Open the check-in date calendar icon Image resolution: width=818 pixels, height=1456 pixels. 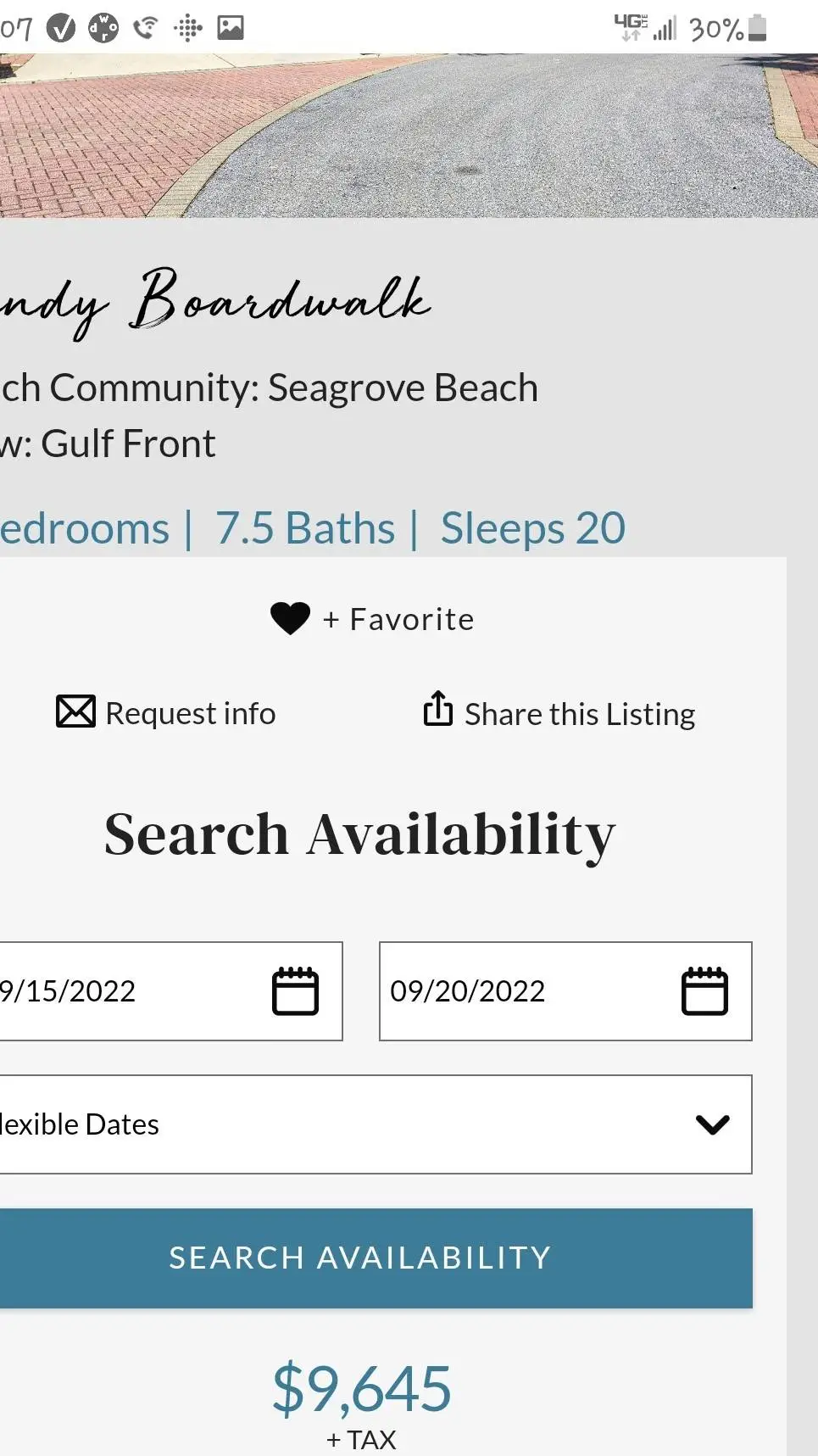coord(295,990)
